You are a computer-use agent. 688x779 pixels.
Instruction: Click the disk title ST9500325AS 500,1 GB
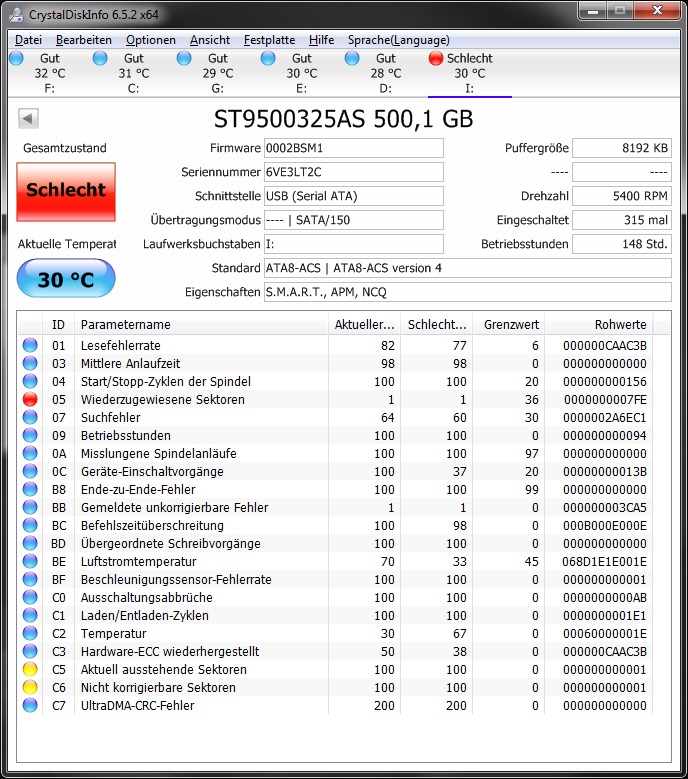pyautogui.click(x=343, y=119)
